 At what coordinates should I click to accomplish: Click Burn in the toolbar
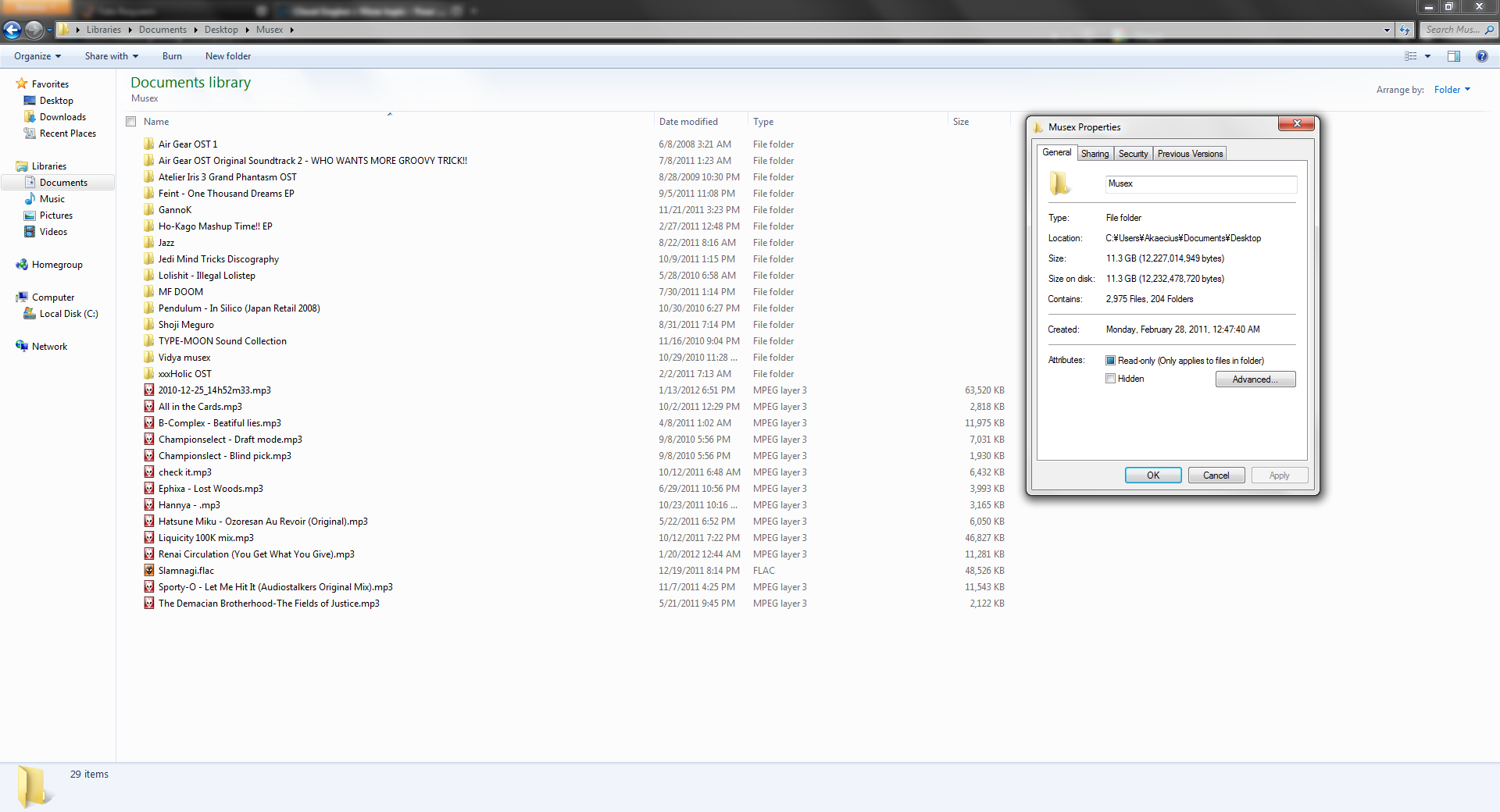pyautogui.click(x=172, y=56)
